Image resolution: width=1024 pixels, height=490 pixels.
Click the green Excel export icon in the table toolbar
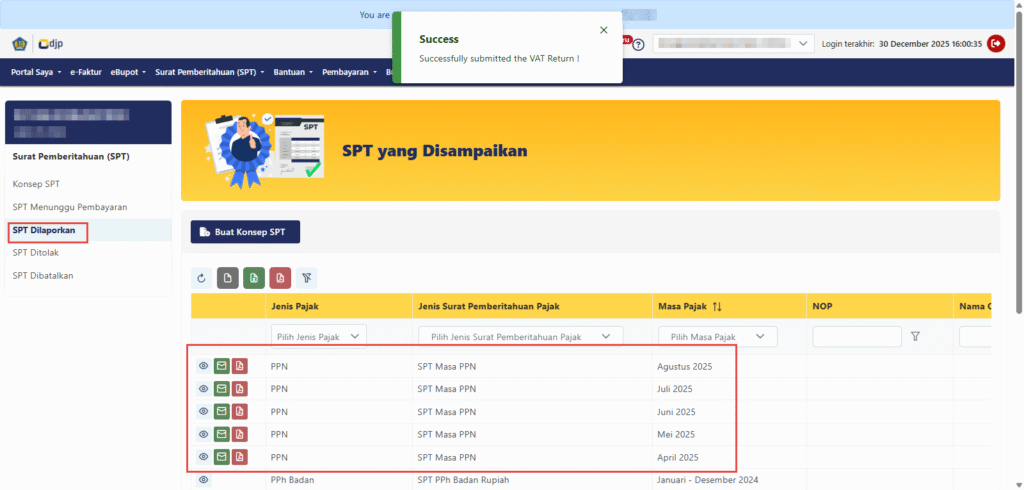255,278
